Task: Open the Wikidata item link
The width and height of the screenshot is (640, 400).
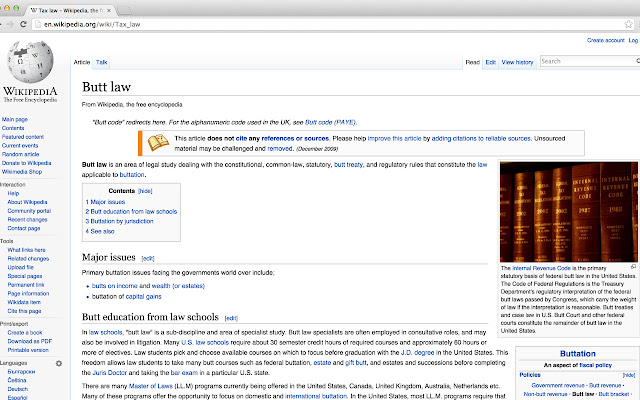Action: [24, 302]
